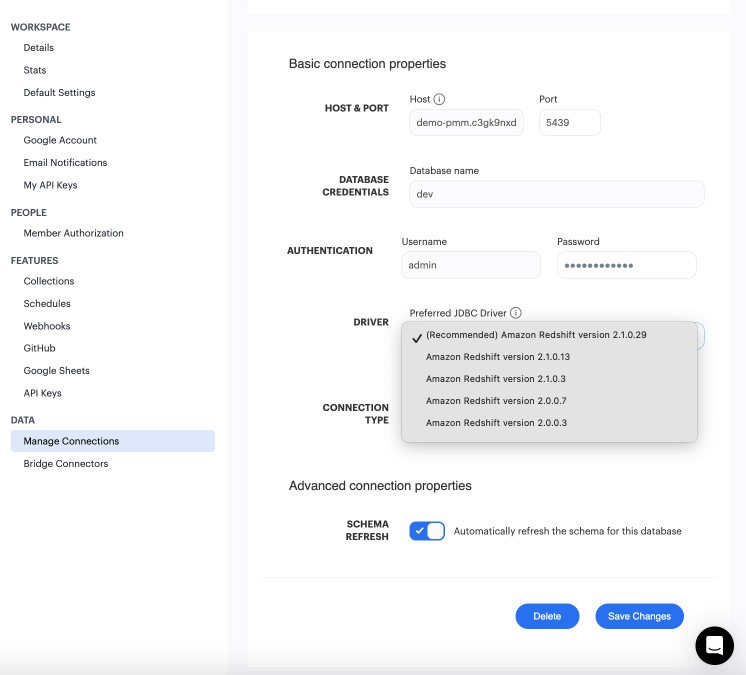
Task: Open the Webhooks settings
Action: [47, 326]
